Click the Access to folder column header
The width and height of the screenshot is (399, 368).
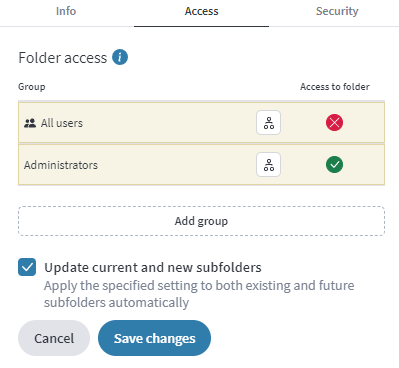pyautogui.click(x=335, y=87)
